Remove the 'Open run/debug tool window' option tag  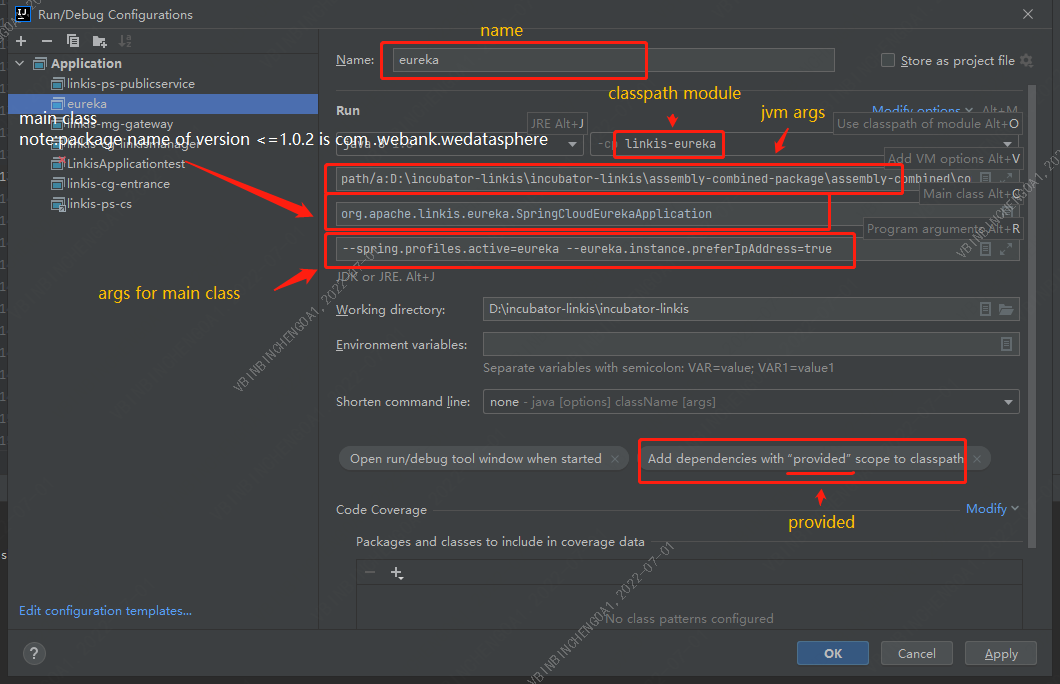click(615, 459)
